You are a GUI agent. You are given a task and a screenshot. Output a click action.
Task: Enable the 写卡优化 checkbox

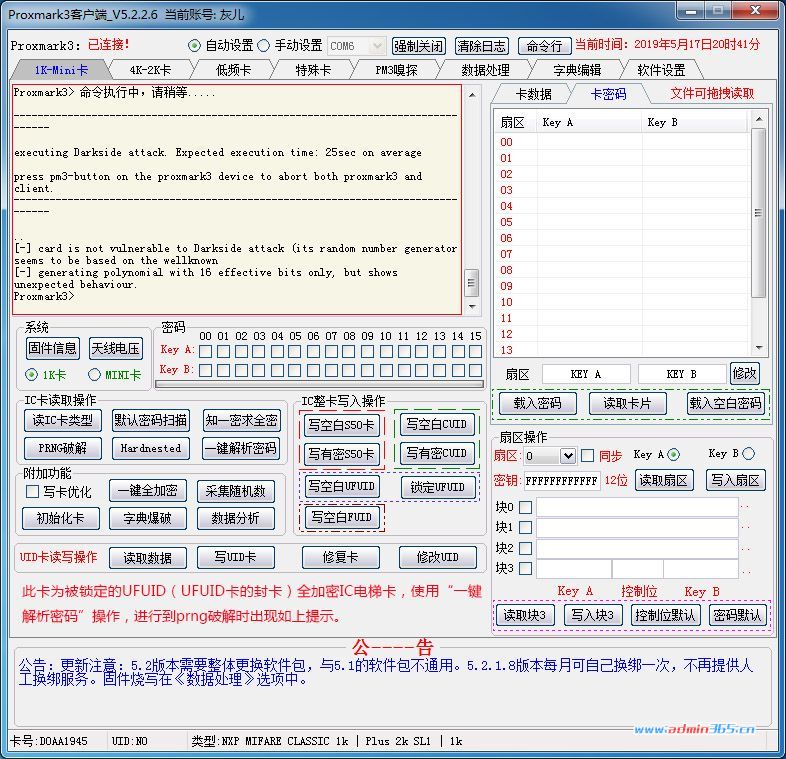point(33,492)
